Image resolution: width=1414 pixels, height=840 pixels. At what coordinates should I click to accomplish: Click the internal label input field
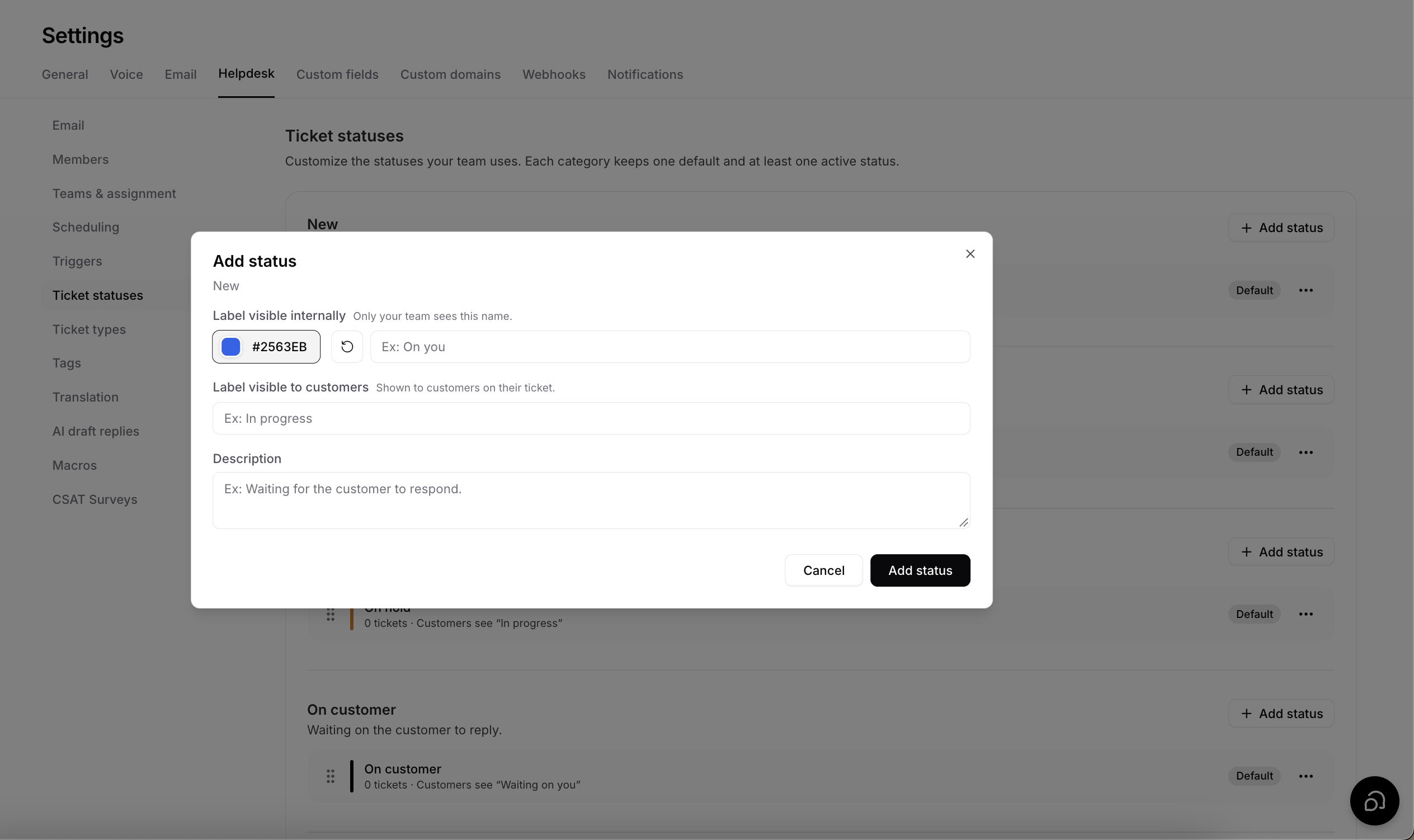(x=670, y=346)
